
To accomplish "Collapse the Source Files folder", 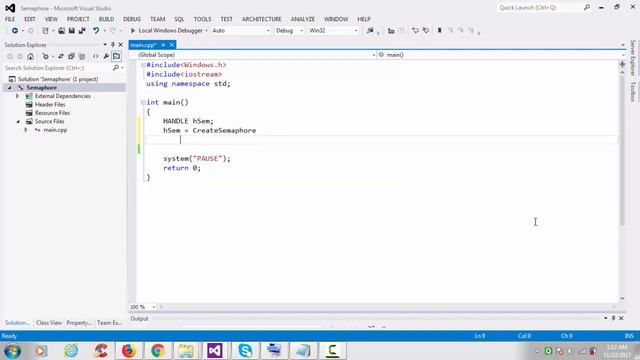I will (18, 122).
